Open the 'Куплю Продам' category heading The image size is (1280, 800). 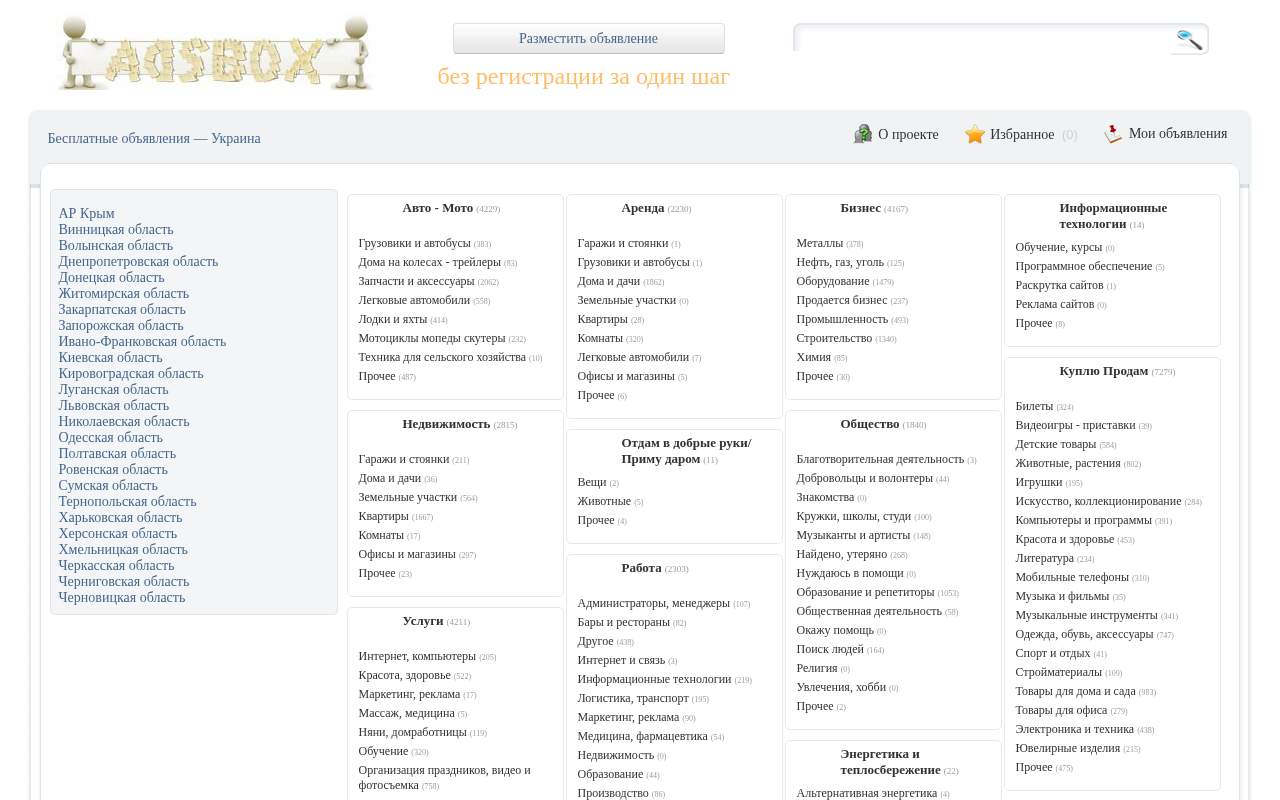pos(1103,371)
